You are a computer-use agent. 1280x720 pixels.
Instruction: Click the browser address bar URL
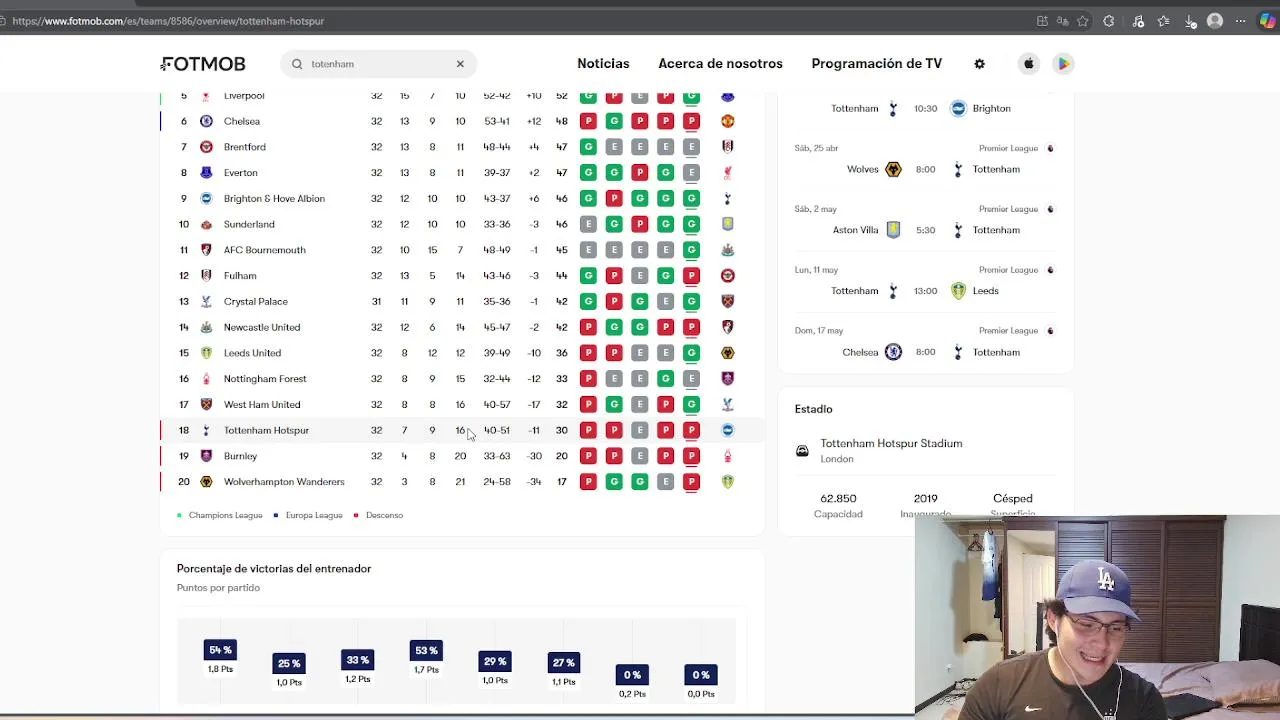168,21
